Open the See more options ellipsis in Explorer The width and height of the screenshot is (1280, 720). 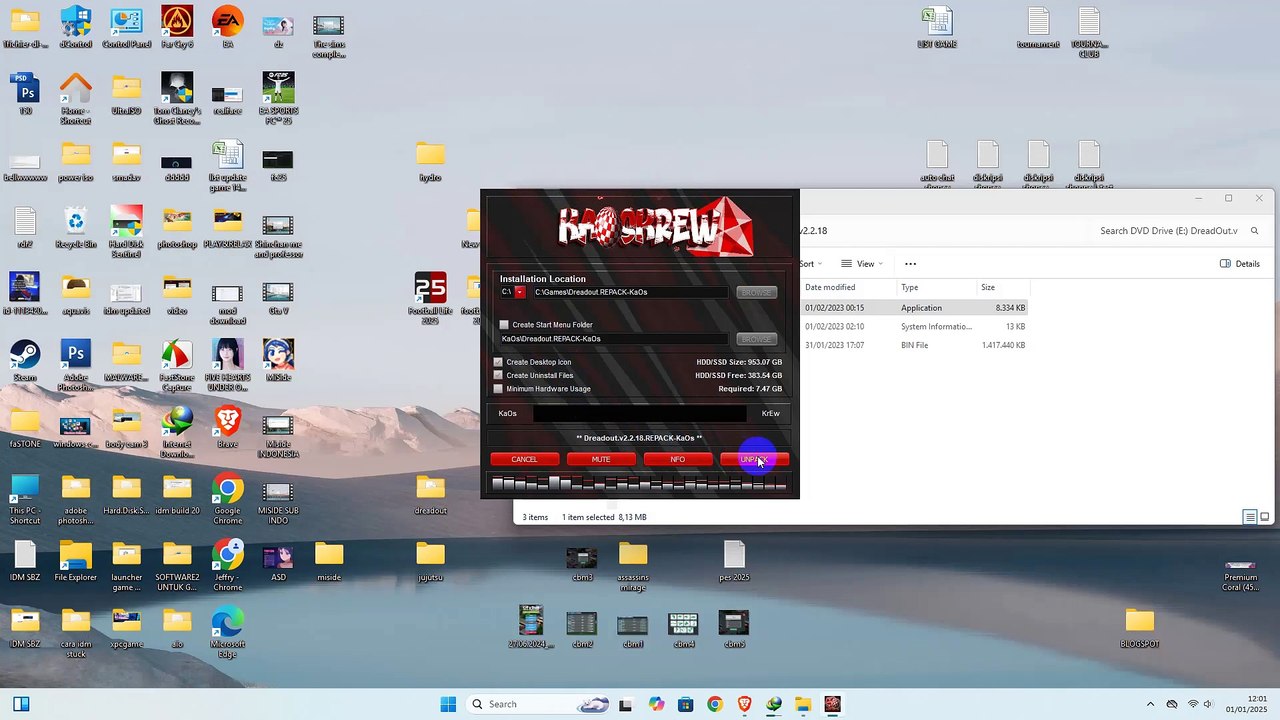point(910,264)
